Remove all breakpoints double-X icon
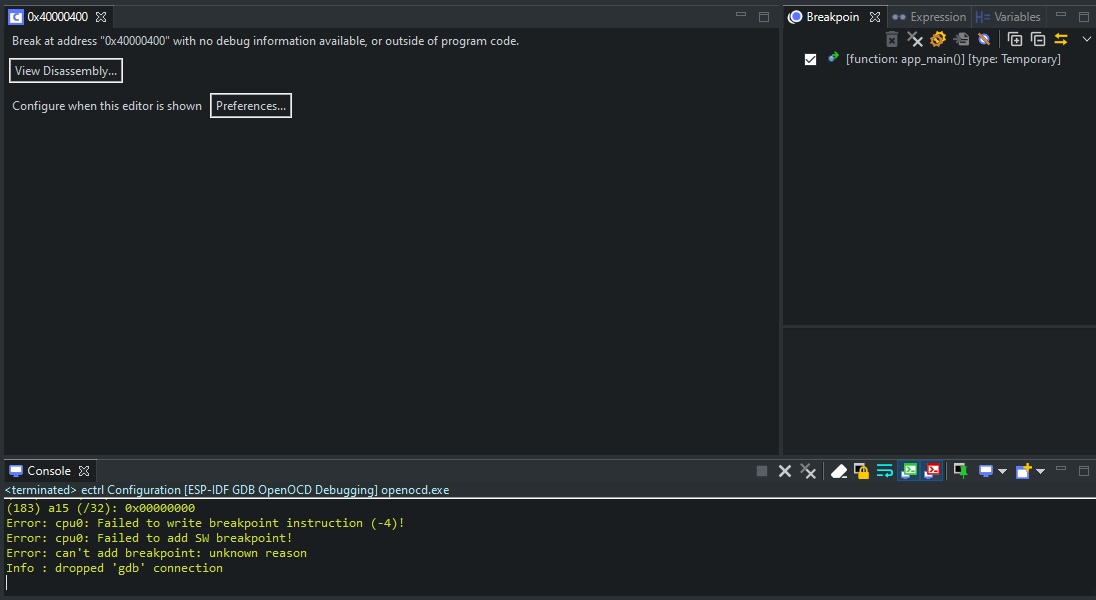Image resolution: width=1096 pixels, height=600 pixels. [x=914, y=39]
